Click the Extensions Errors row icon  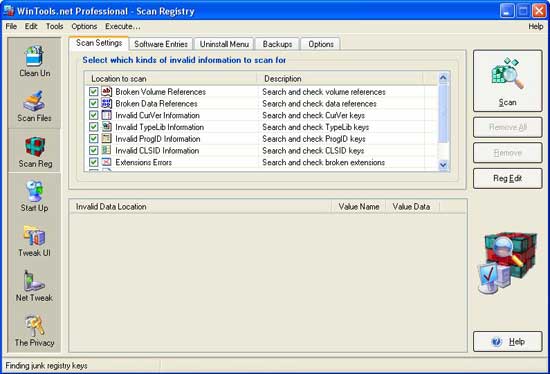coord(106,162)
